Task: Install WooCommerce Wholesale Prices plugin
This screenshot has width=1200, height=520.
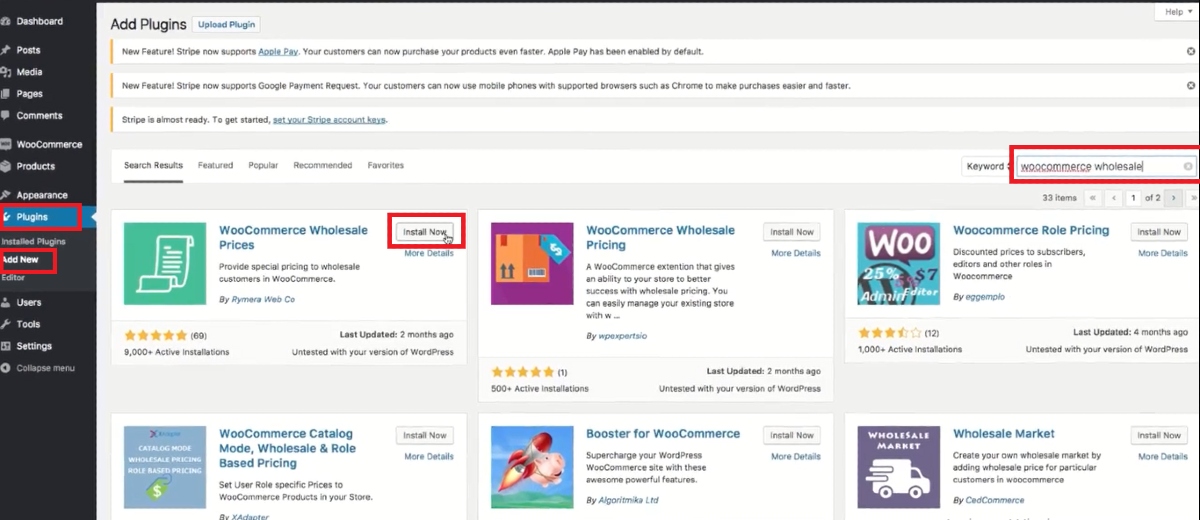Action: point(425,232)
